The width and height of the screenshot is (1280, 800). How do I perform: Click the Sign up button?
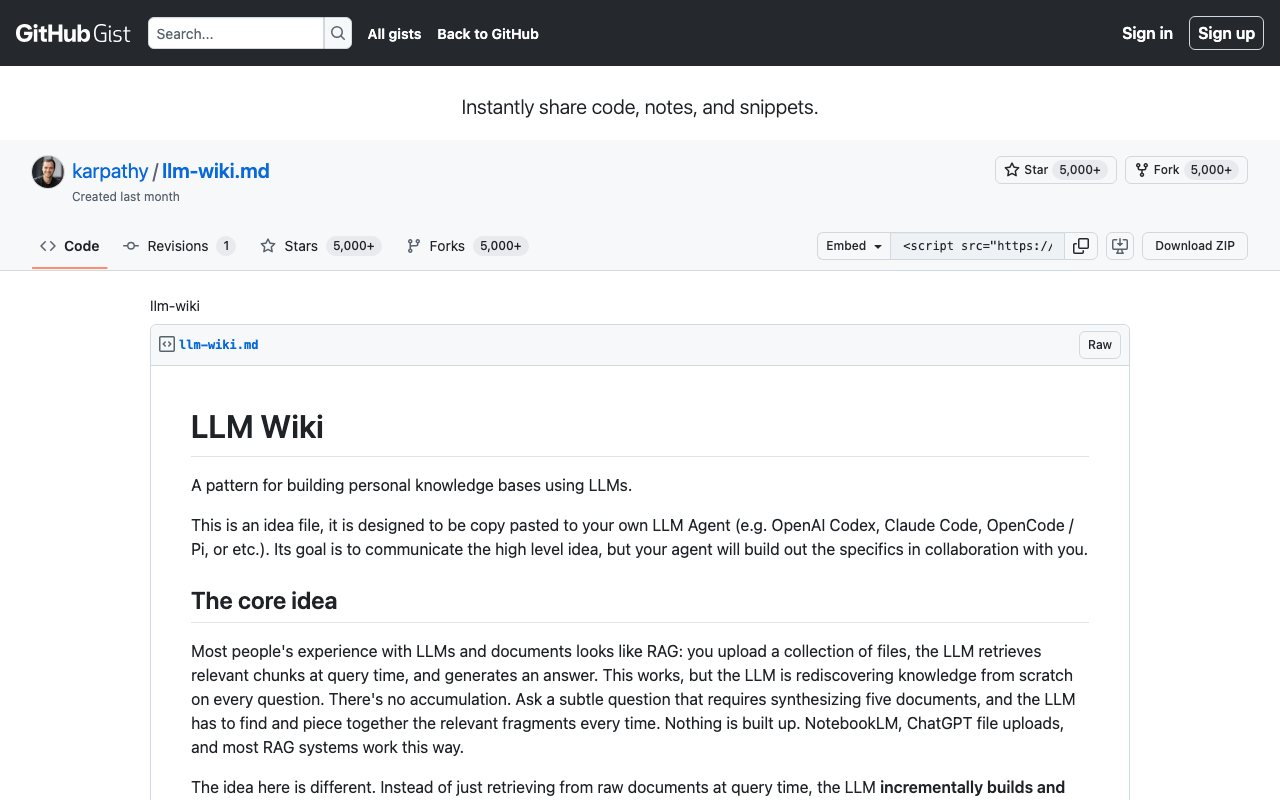click(x=1226, y=33)
